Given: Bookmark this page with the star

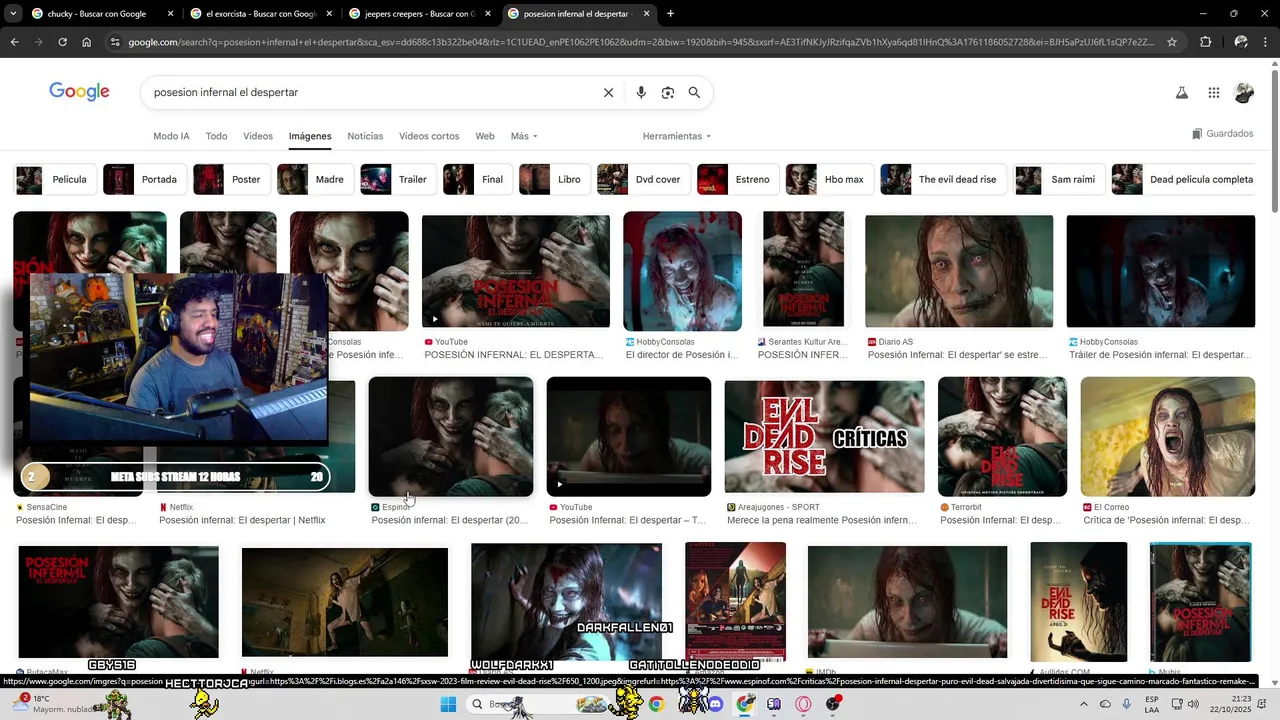Looking at the screenshot, I should (1172, 42).
